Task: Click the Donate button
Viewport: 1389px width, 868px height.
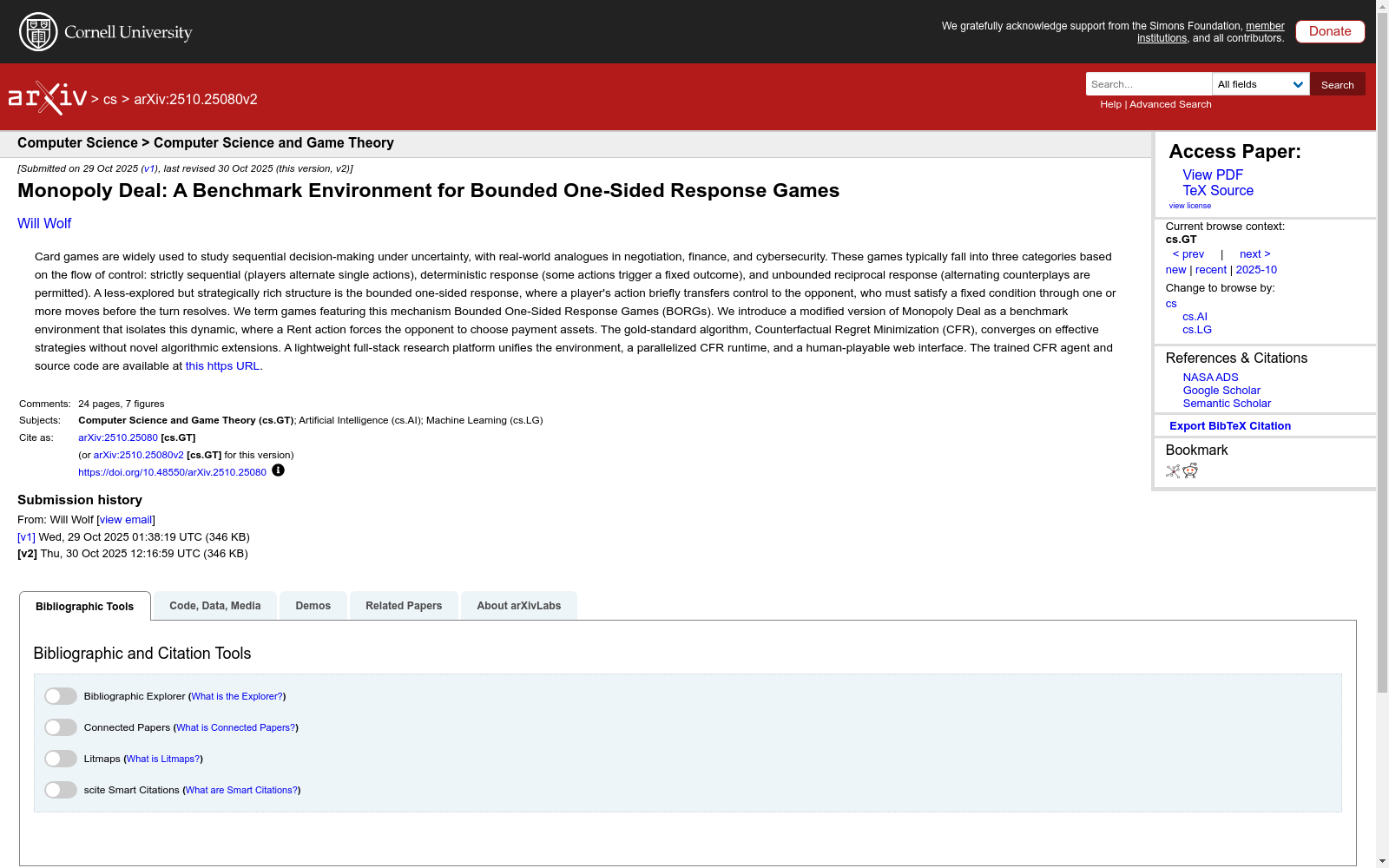Action: pyautogui.click(x=1330, y=31)
